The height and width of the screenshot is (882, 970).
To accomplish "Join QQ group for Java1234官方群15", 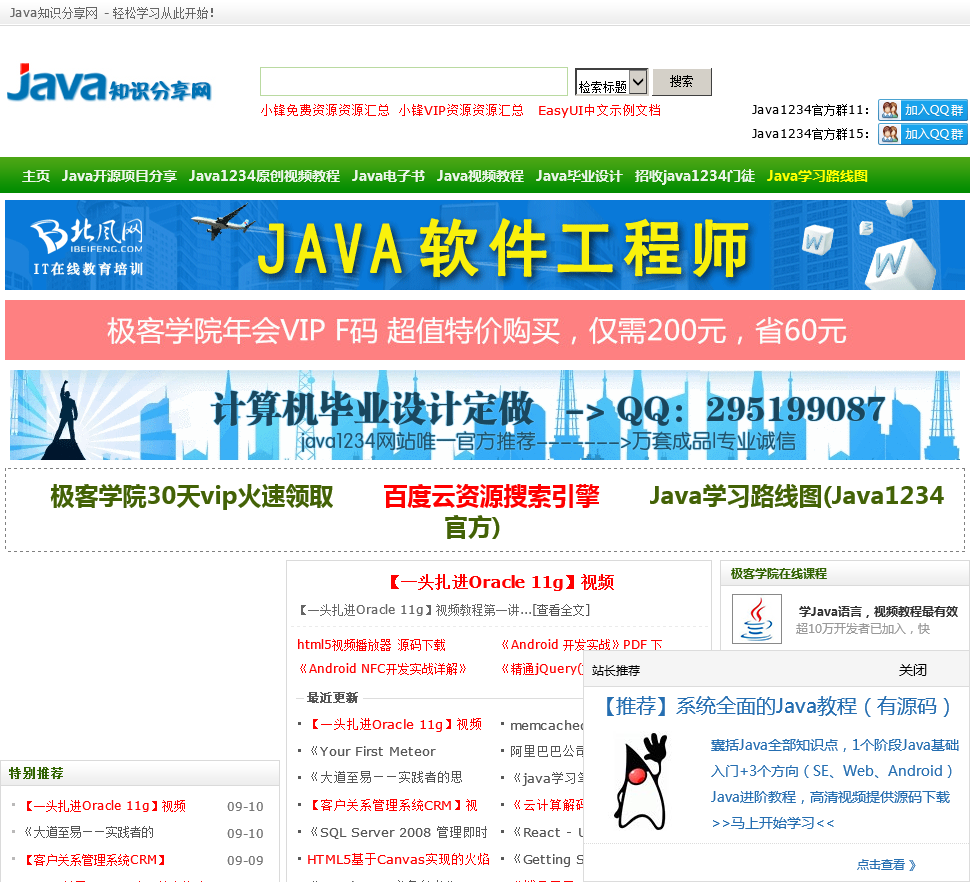I will [922, 134].
